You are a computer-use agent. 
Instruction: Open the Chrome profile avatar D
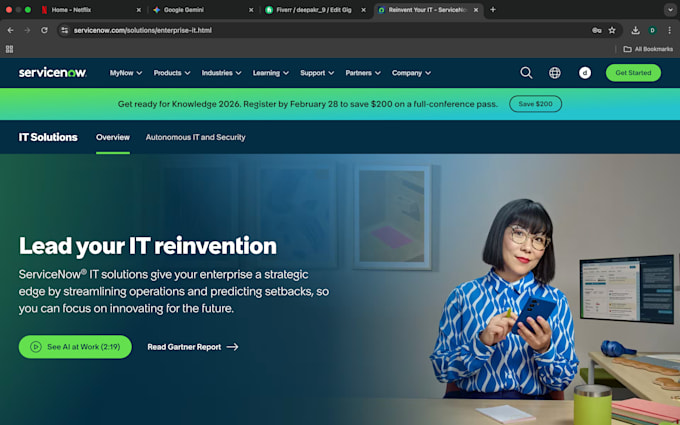(652, 30)
